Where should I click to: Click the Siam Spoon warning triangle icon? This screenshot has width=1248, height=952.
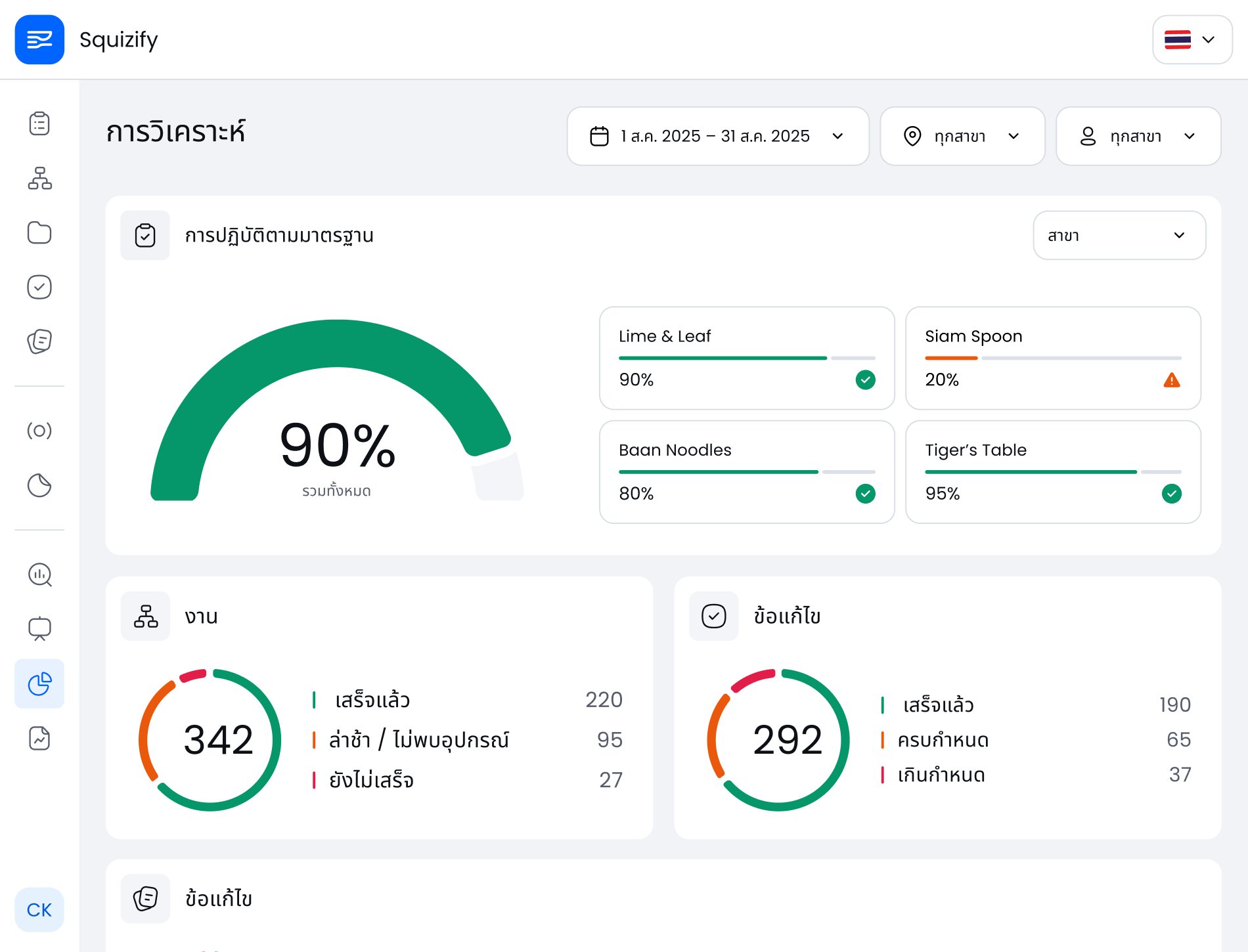click(x=1171, y=380)
